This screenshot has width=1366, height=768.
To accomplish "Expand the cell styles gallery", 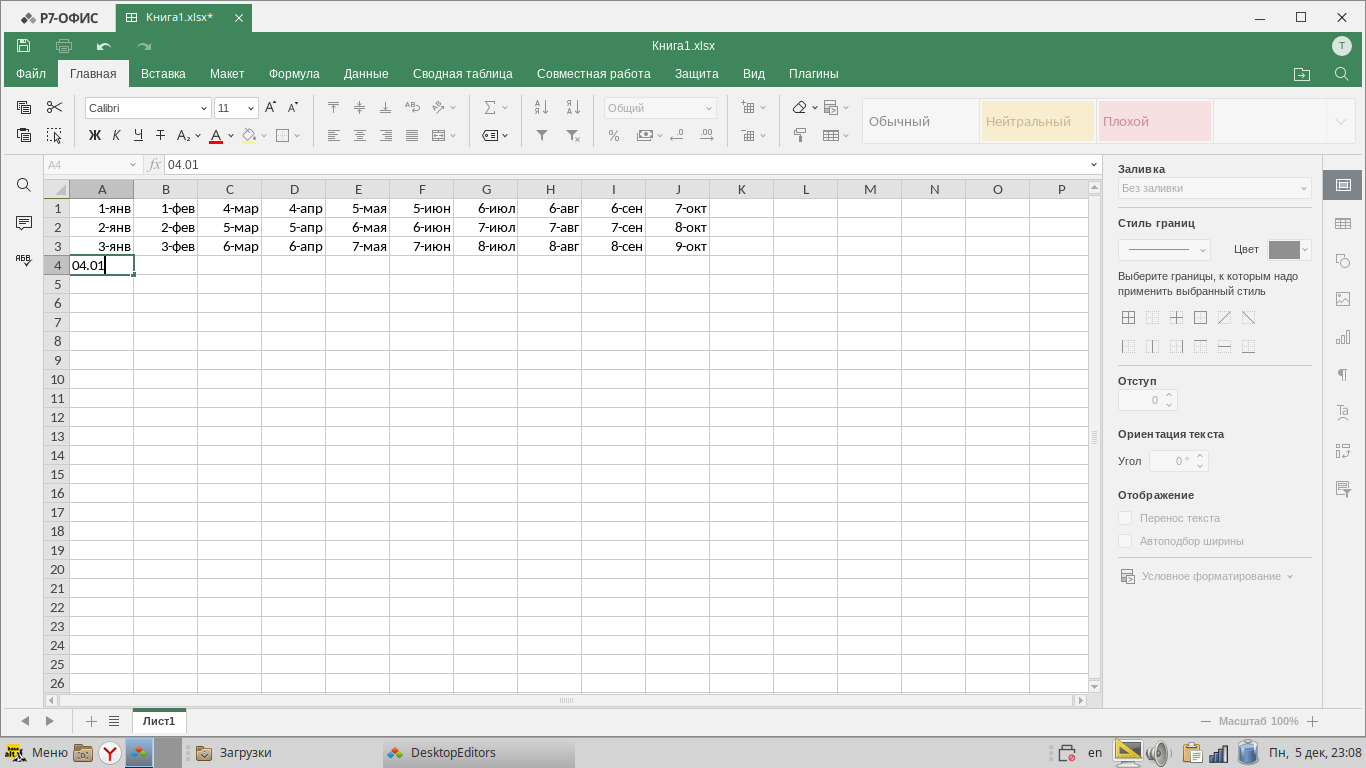I will 1340,121.
